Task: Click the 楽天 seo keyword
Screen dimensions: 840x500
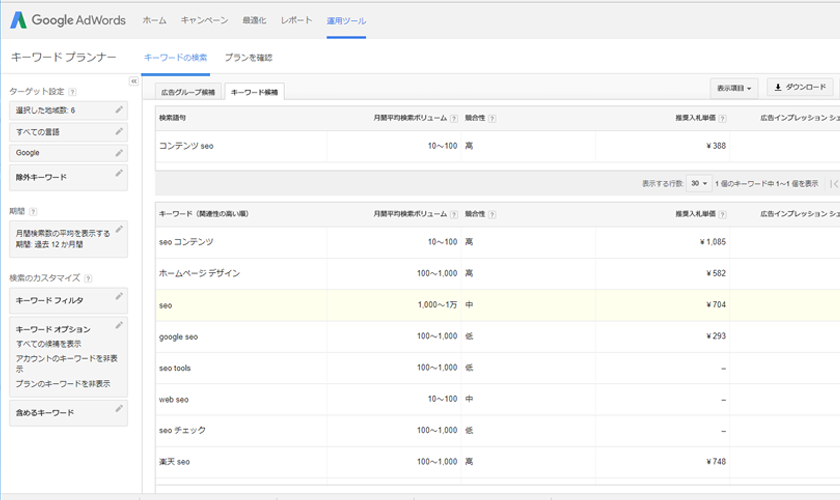Action: tap(174, 462)
